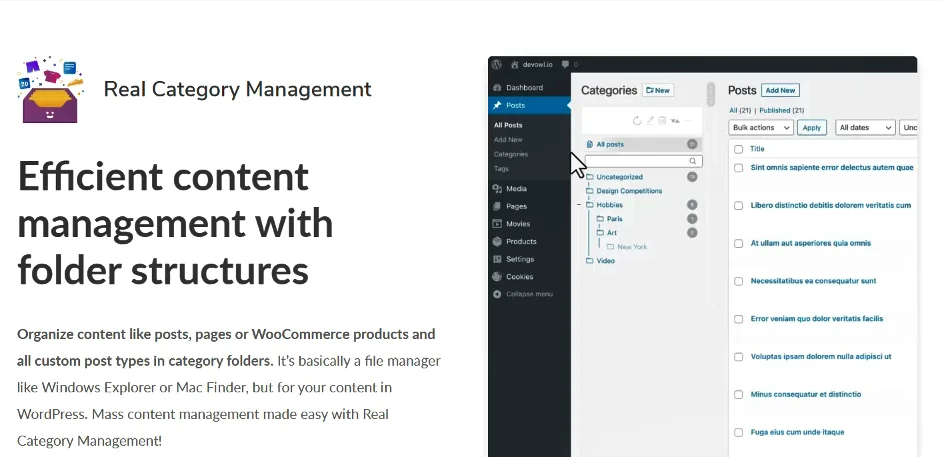Click the trash delete icon in the Categories toolbar
941x457 pixels.
(x=662, y=121)
